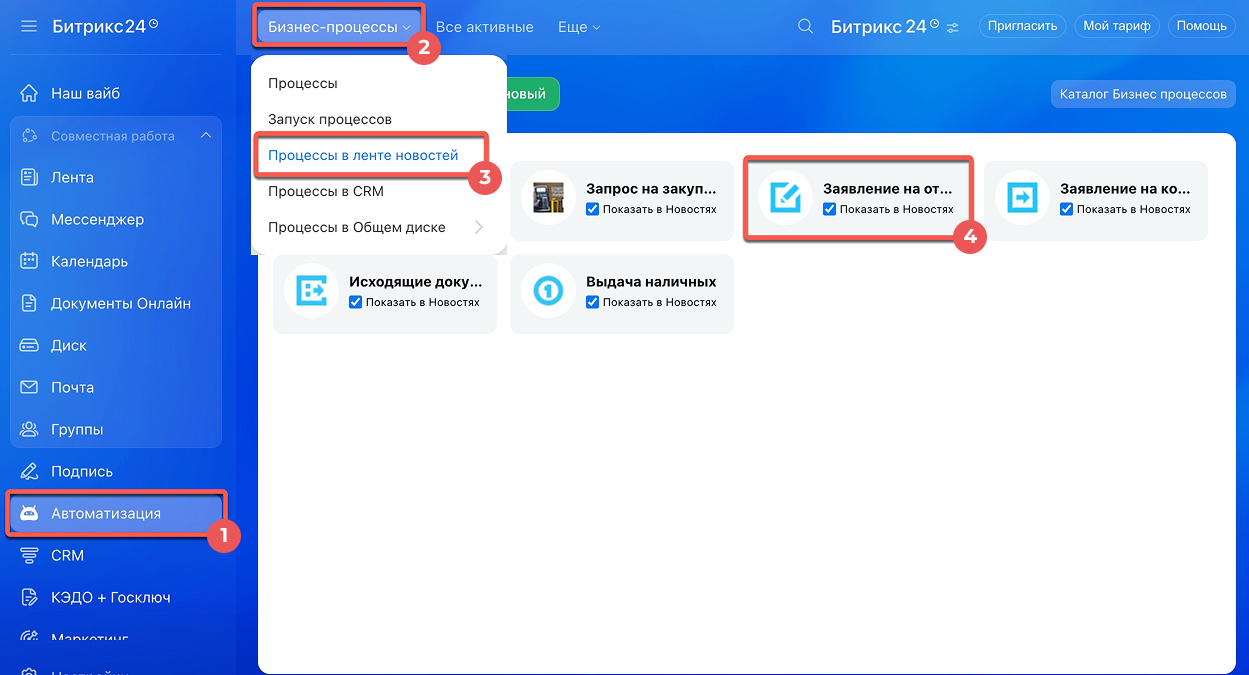Image resolution: width=1249 pixels, height=675 pixels.
Task: Open Мой тариф button
Action: pyautogui.click(x=1117, y=26)
